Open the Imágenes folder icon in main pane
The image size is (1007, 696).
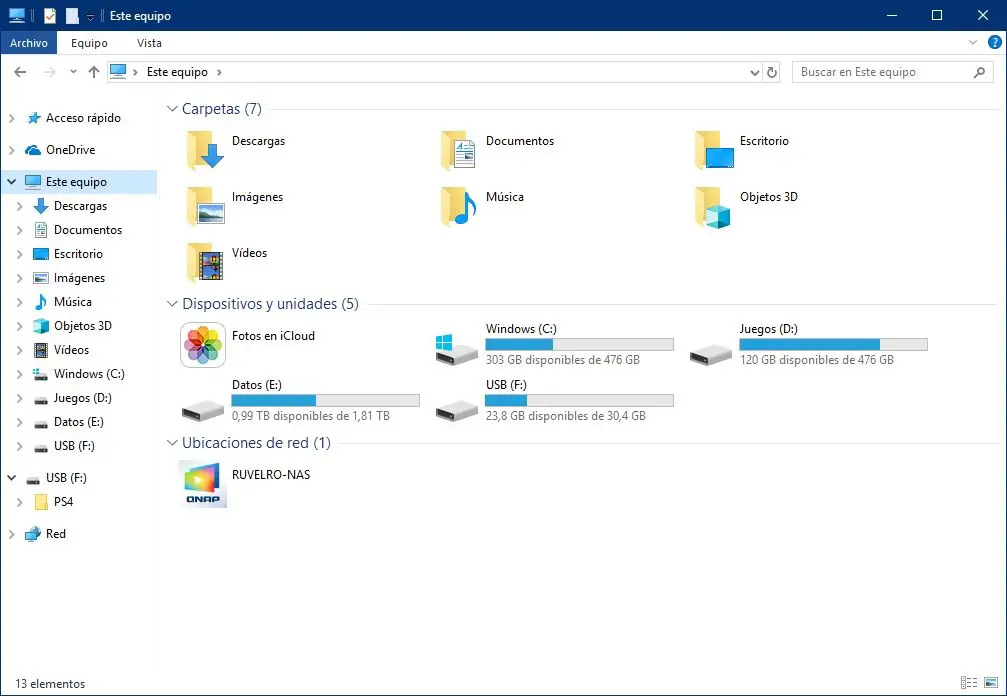206,206
